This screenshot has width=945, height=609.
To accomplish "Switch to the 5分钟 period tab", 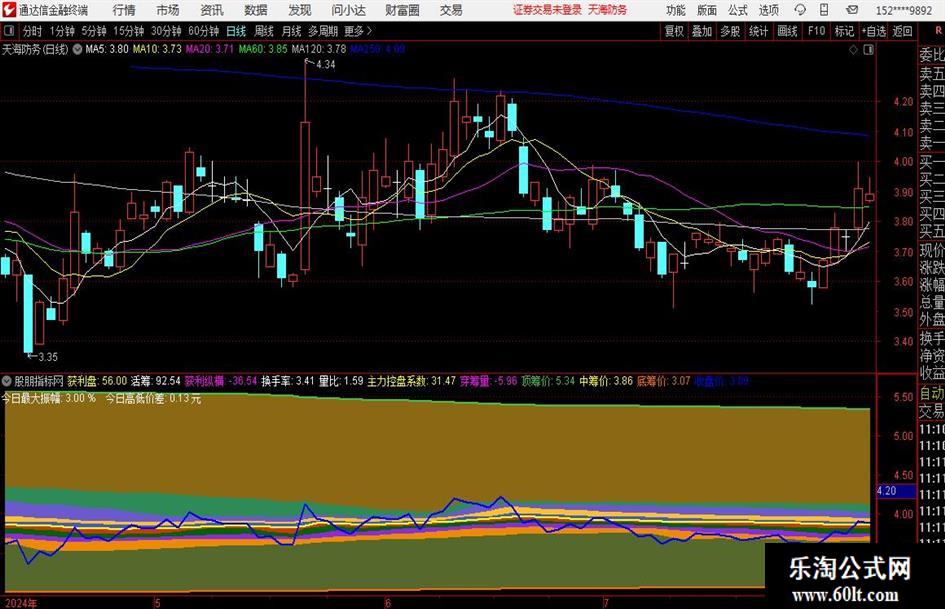I will pyautogui.click(x=94, y=31).
